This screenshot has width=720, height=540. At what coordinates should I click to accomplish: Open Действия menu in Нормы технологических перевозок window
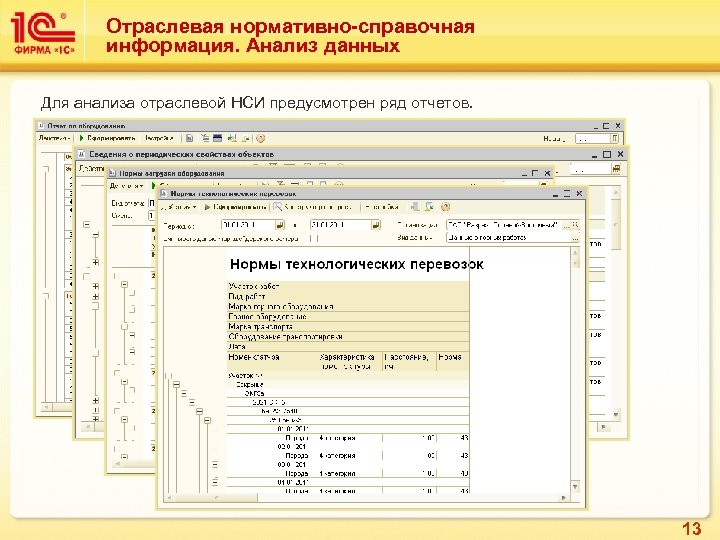[x=180, y=207]
